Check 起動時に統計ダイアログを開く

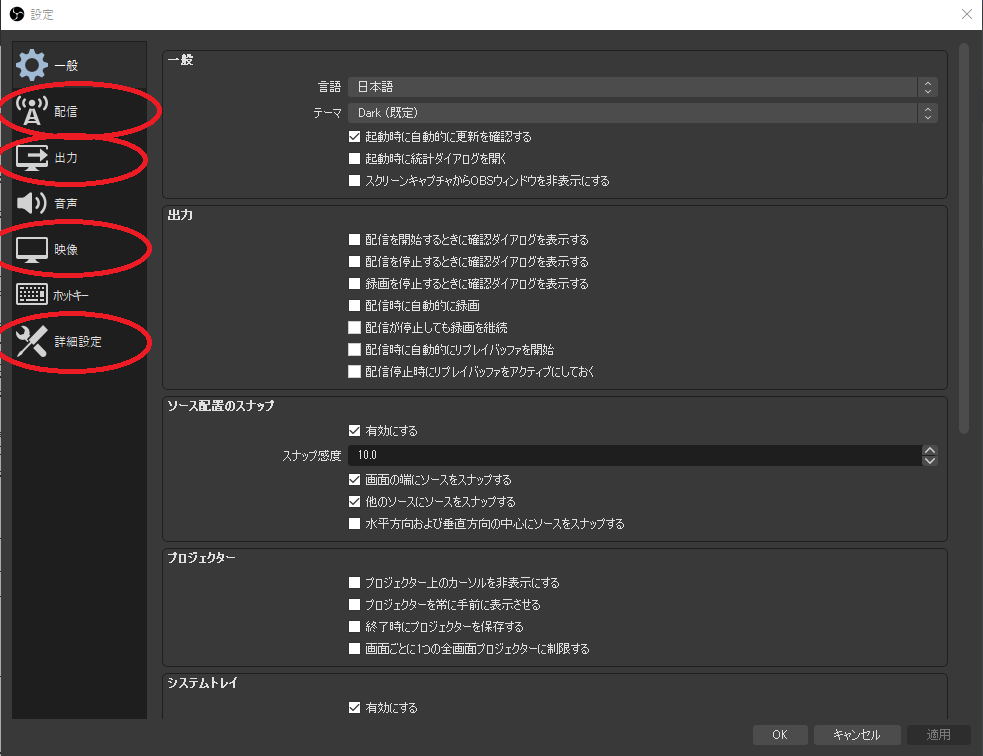(354, 159)
